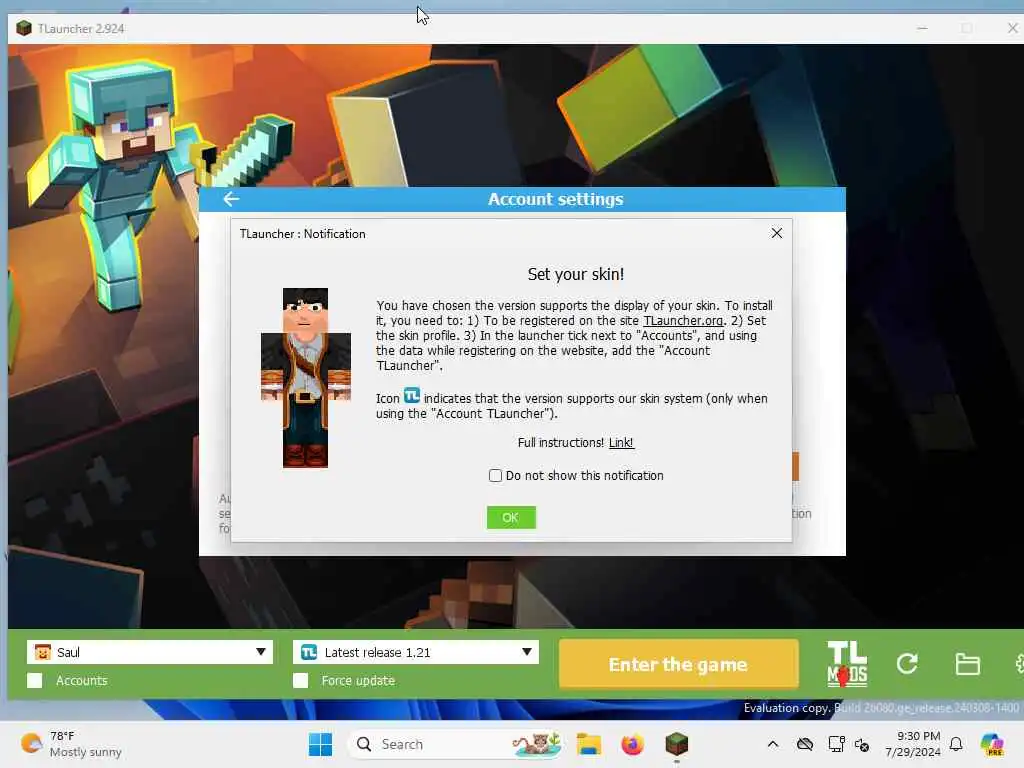Open the Copilot preview icon
1024x768 pixels.
pyautogui.click(x=992, y=744)
